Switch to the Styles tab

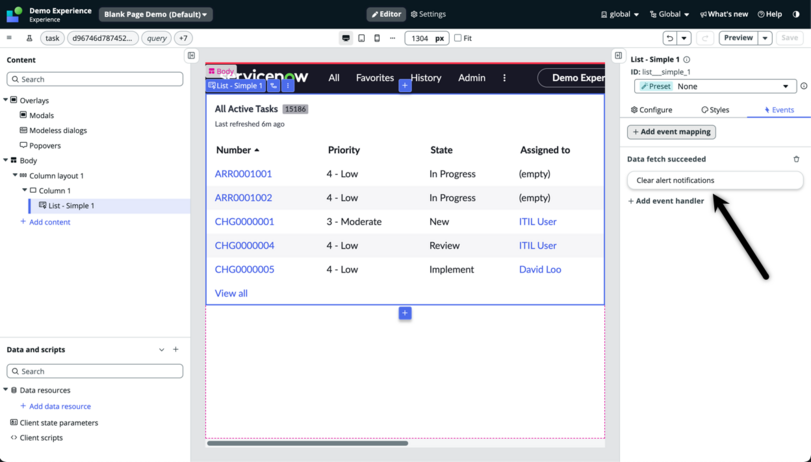click(x=715, y=110)
